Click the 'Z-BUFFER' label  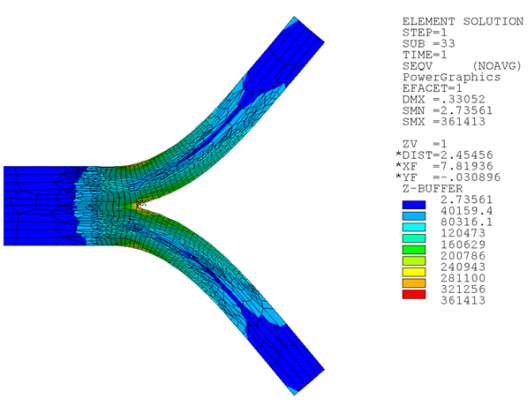432,189
